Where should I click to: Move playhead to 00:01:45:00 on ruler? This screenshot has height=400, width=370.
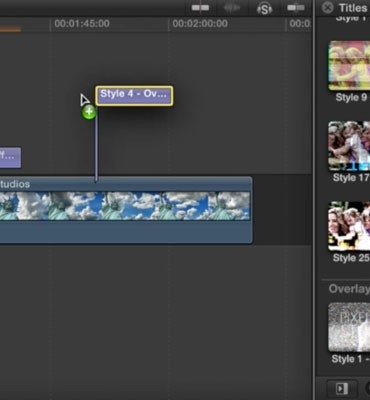(x=82, y=24)
